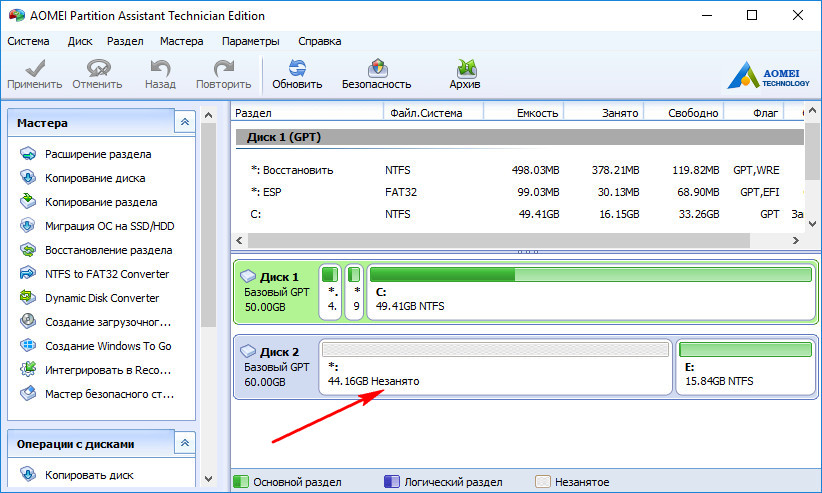
Task: Open the Безопасность toolbar icon
Action: (x=376, y=69)
